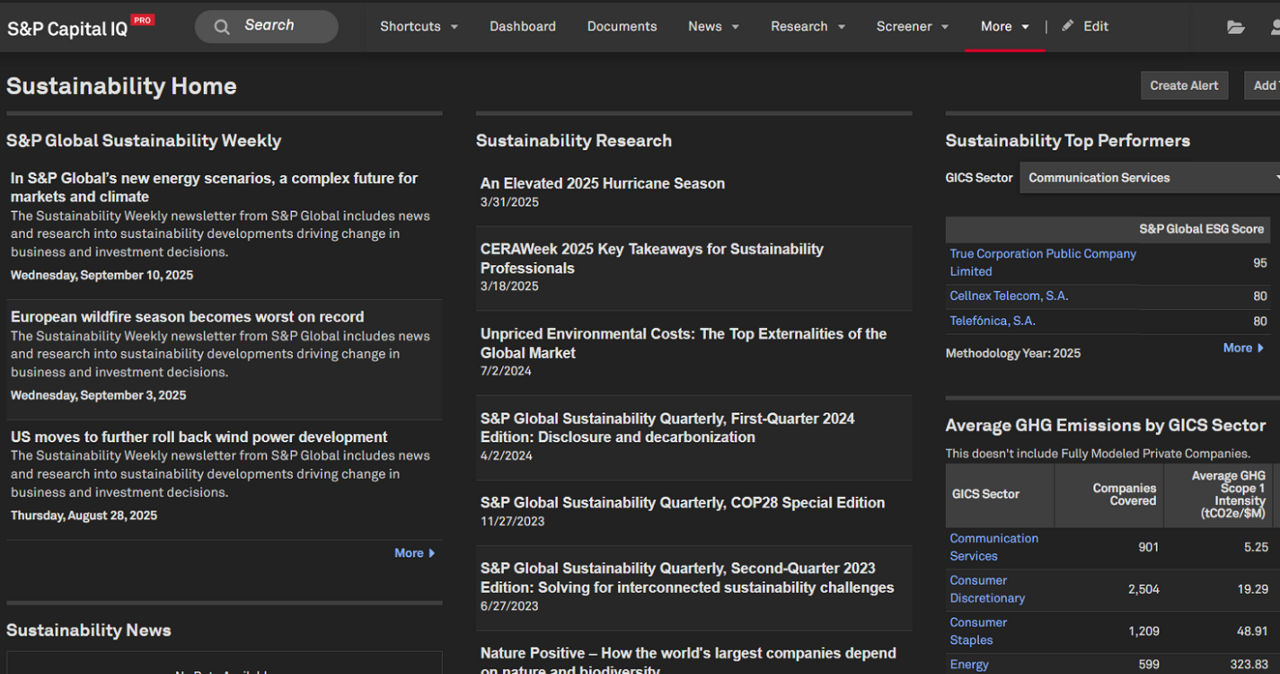Expand the More navigation menu
The height and width of the screenshot is (674, 1280).
[1004, 26]
